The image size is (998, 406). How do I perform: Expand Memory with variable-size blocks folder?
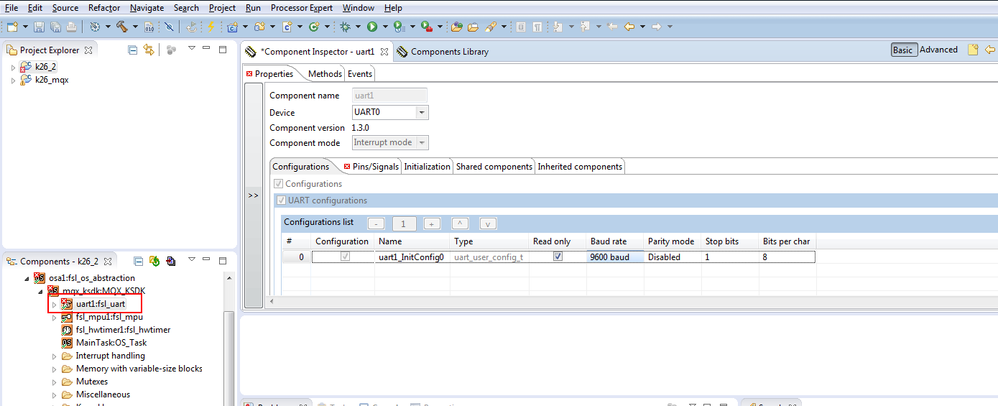point(54,369)
